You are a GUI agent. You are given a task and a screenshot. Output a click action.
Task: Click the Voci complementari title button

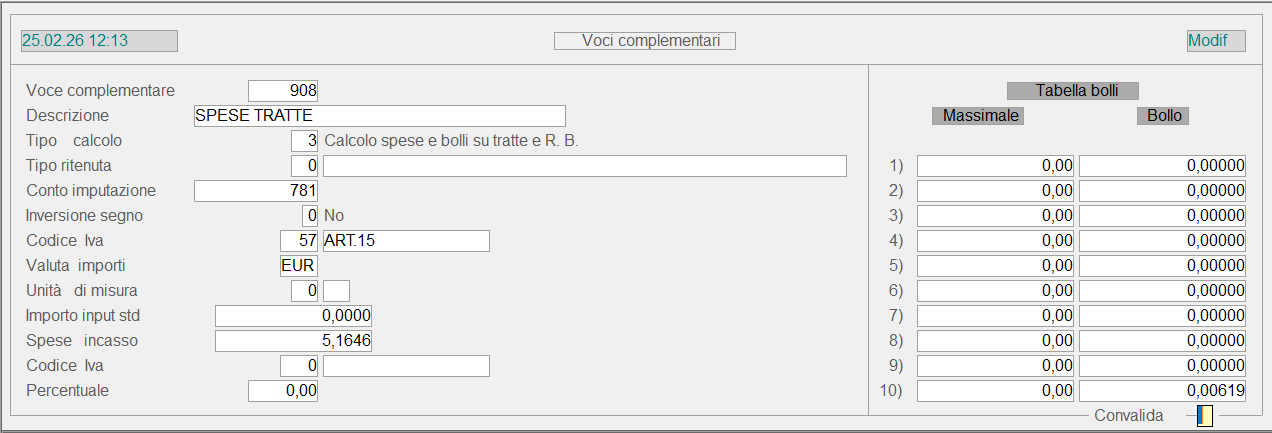click(645, 41)
